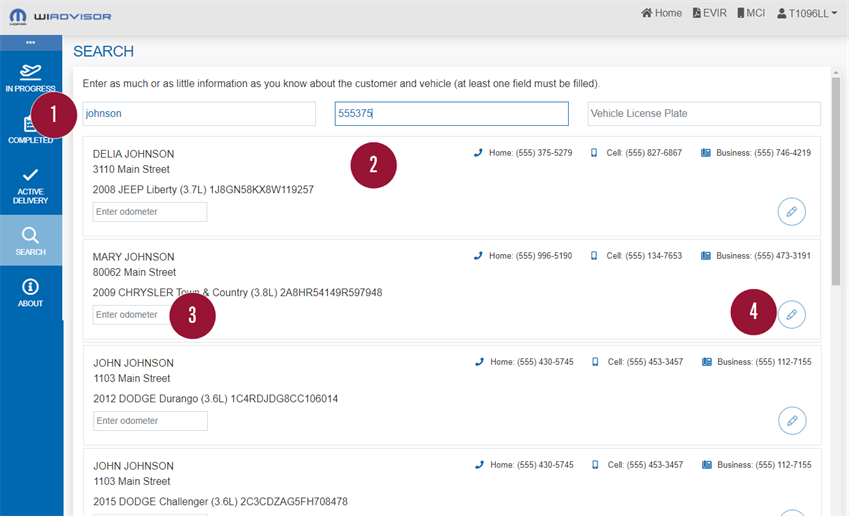Click the wiADVISOR Mopar logo

click(60, 17)
